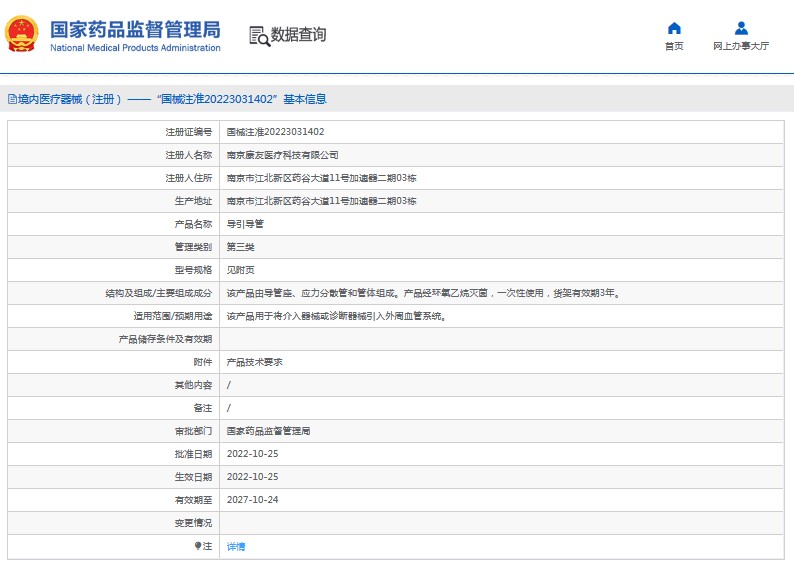The image size is (794, 566).
Task: Open the 首页 home icon
Action: coord(674,28)
